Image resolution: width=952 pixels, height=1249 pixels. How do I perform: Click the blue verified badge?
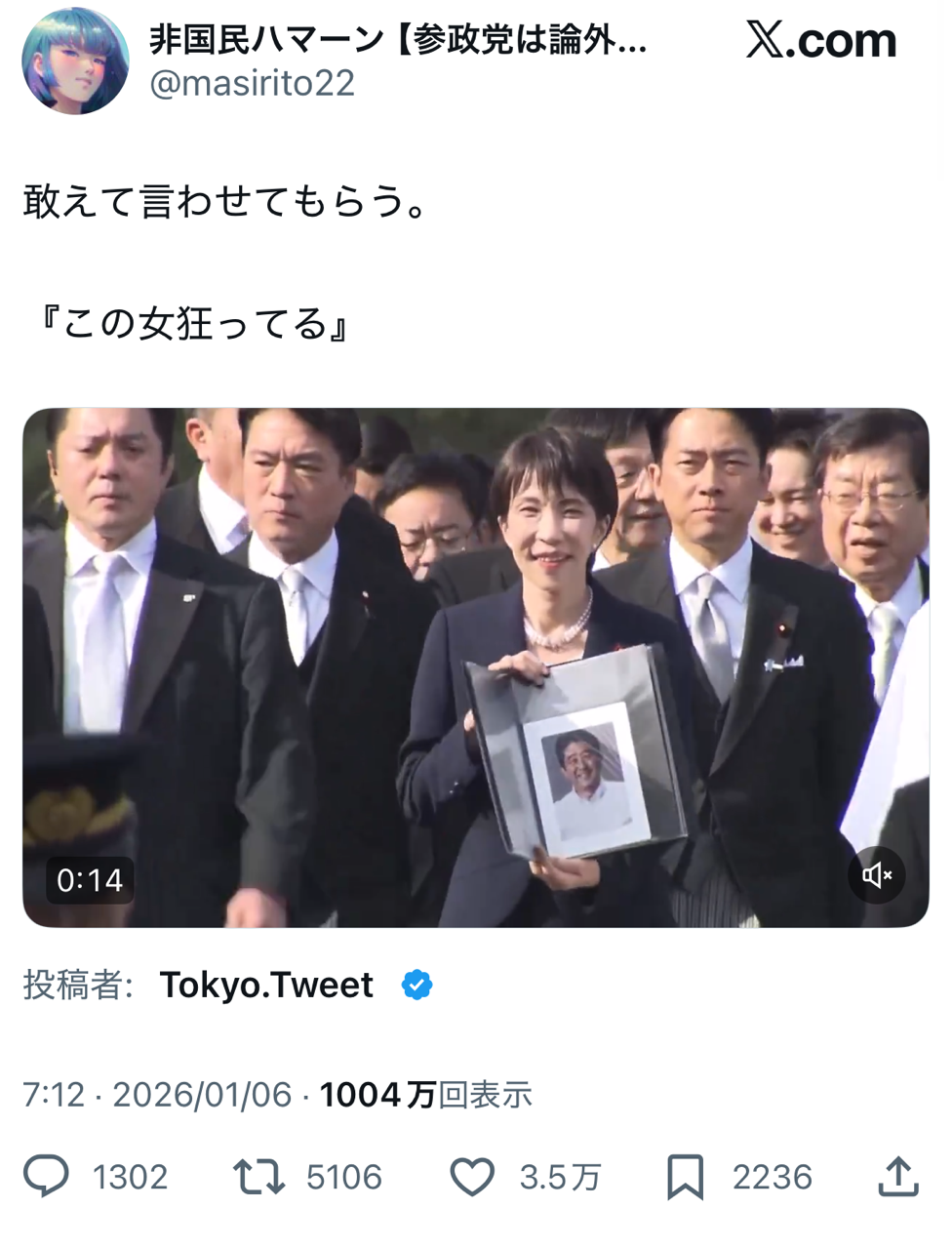(x=417, y=986)
